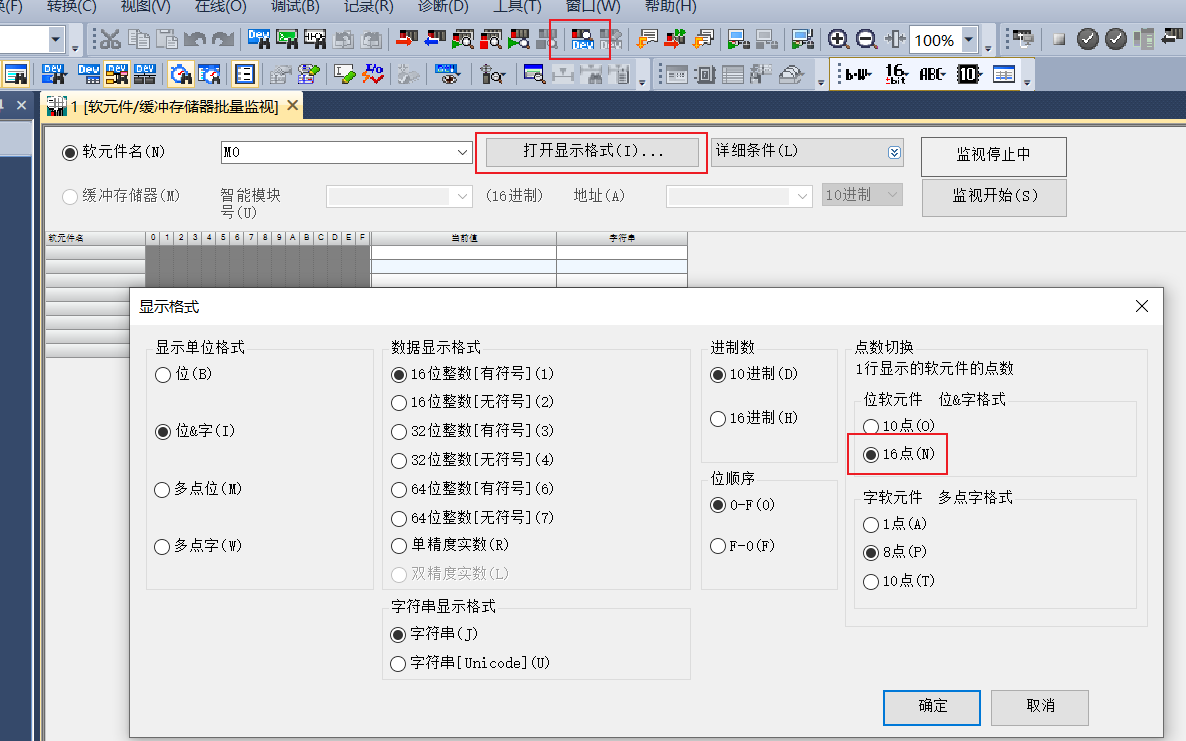Open the 视图(V) menu
This screenshot has height=741, width=1186.
point(145,6)
